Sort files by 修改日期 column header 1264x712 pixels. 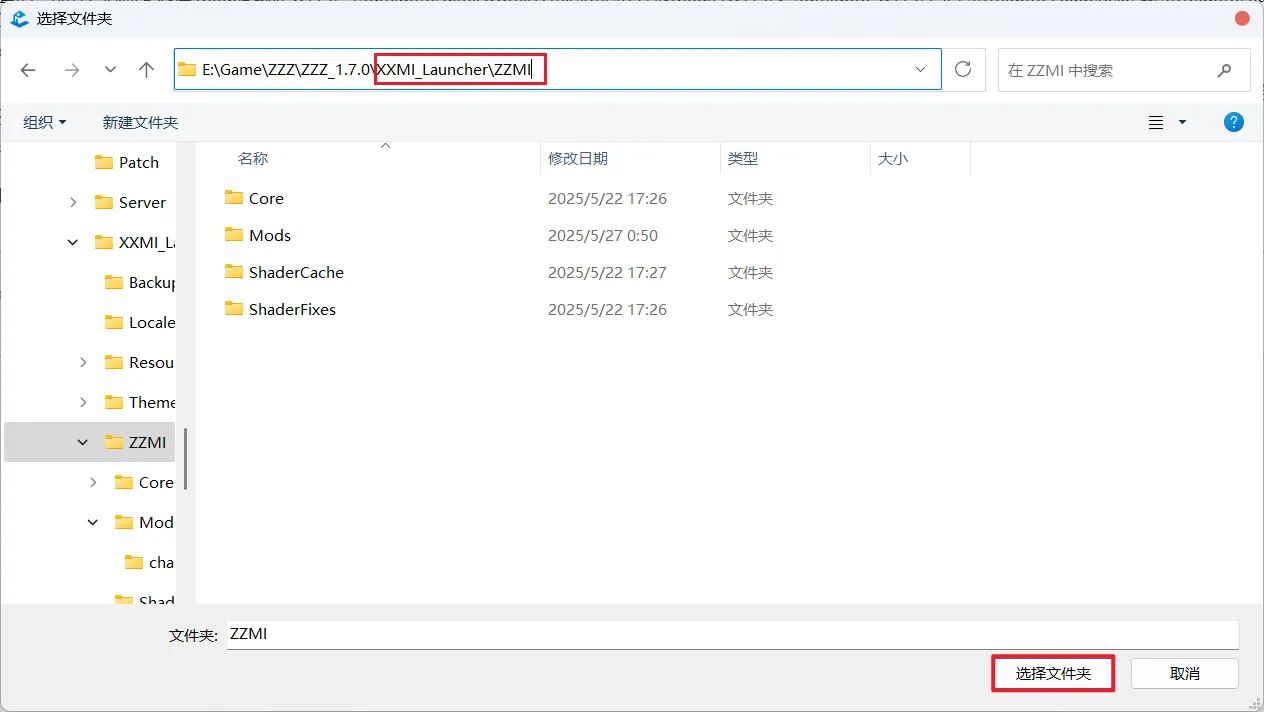click(578, 158)
